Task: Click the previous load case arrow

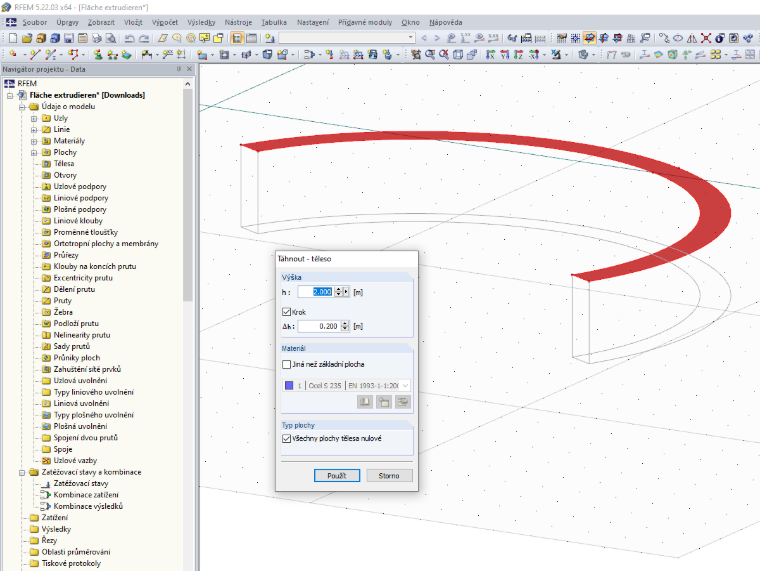Action: [425, 38]
